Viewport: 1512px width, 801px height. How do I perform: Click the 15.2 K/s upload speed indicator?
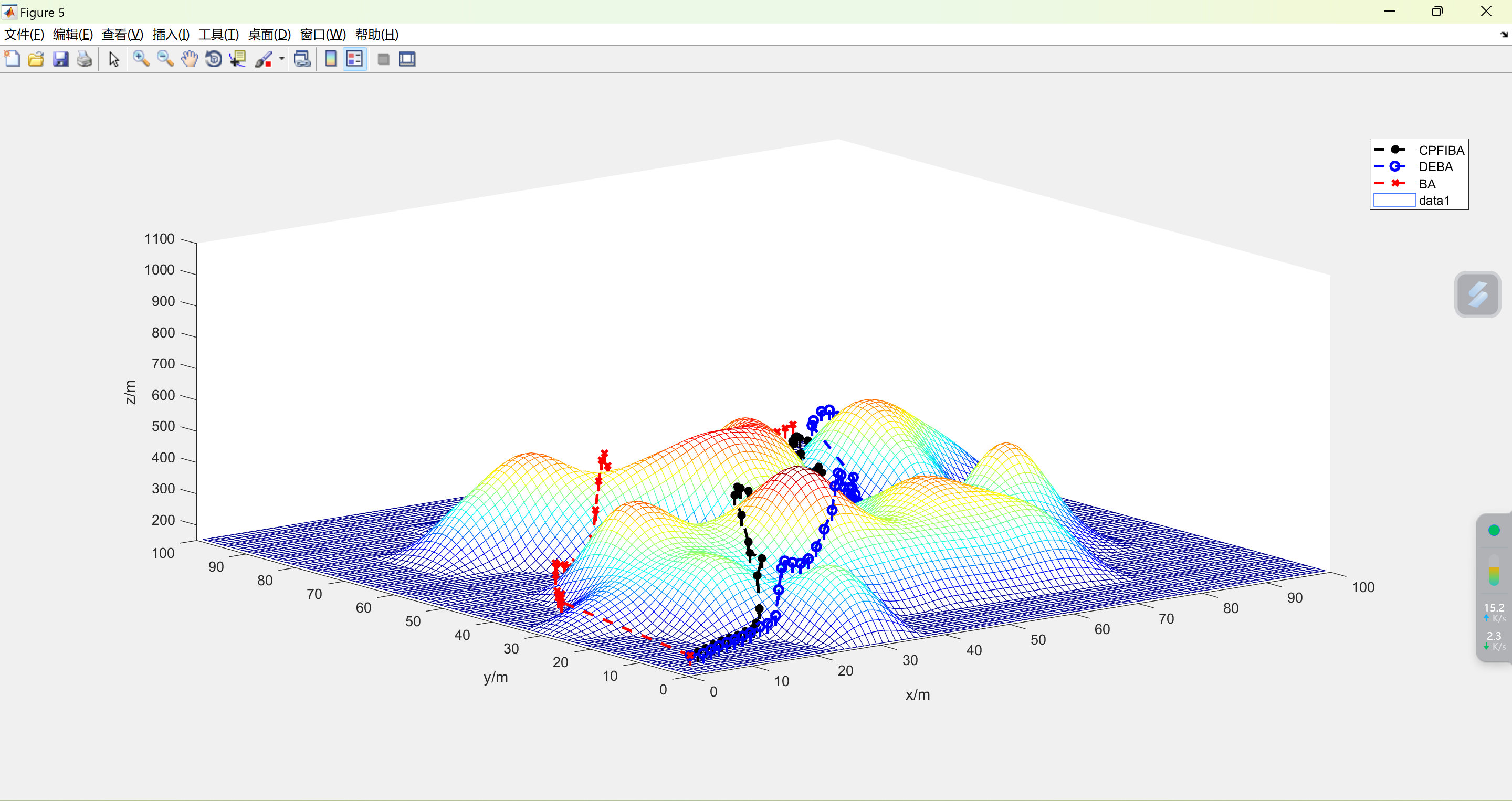click(1494, 612)
